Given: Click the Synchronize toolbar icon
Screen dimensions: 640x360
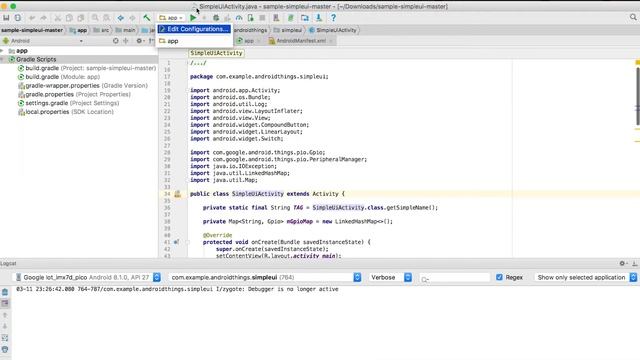Looking at the screenshot, I should (x=18, y=18).
